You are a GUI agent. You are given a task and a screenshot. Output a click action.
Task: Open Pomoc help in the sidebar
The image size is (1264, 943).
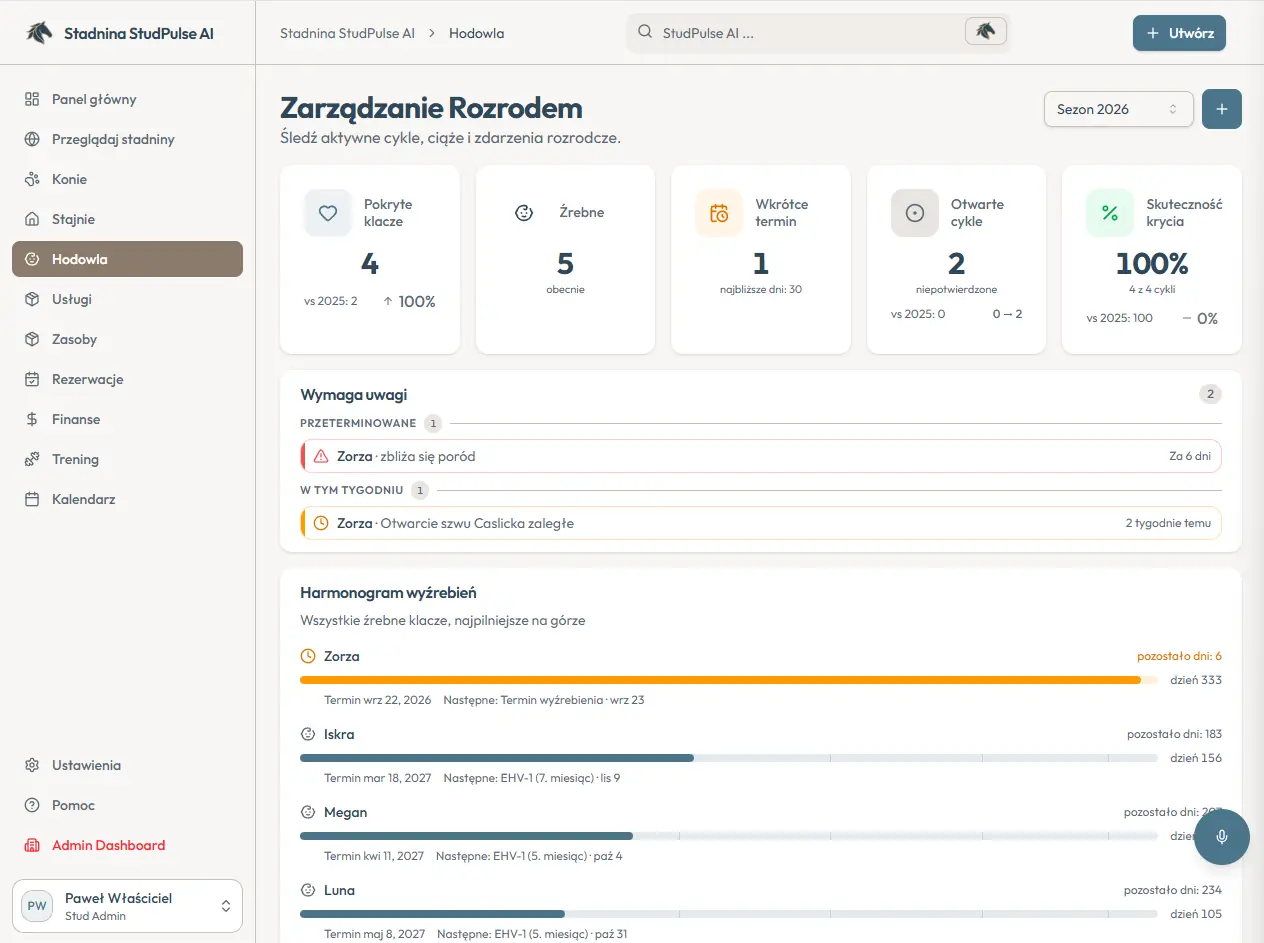(127, 805)
